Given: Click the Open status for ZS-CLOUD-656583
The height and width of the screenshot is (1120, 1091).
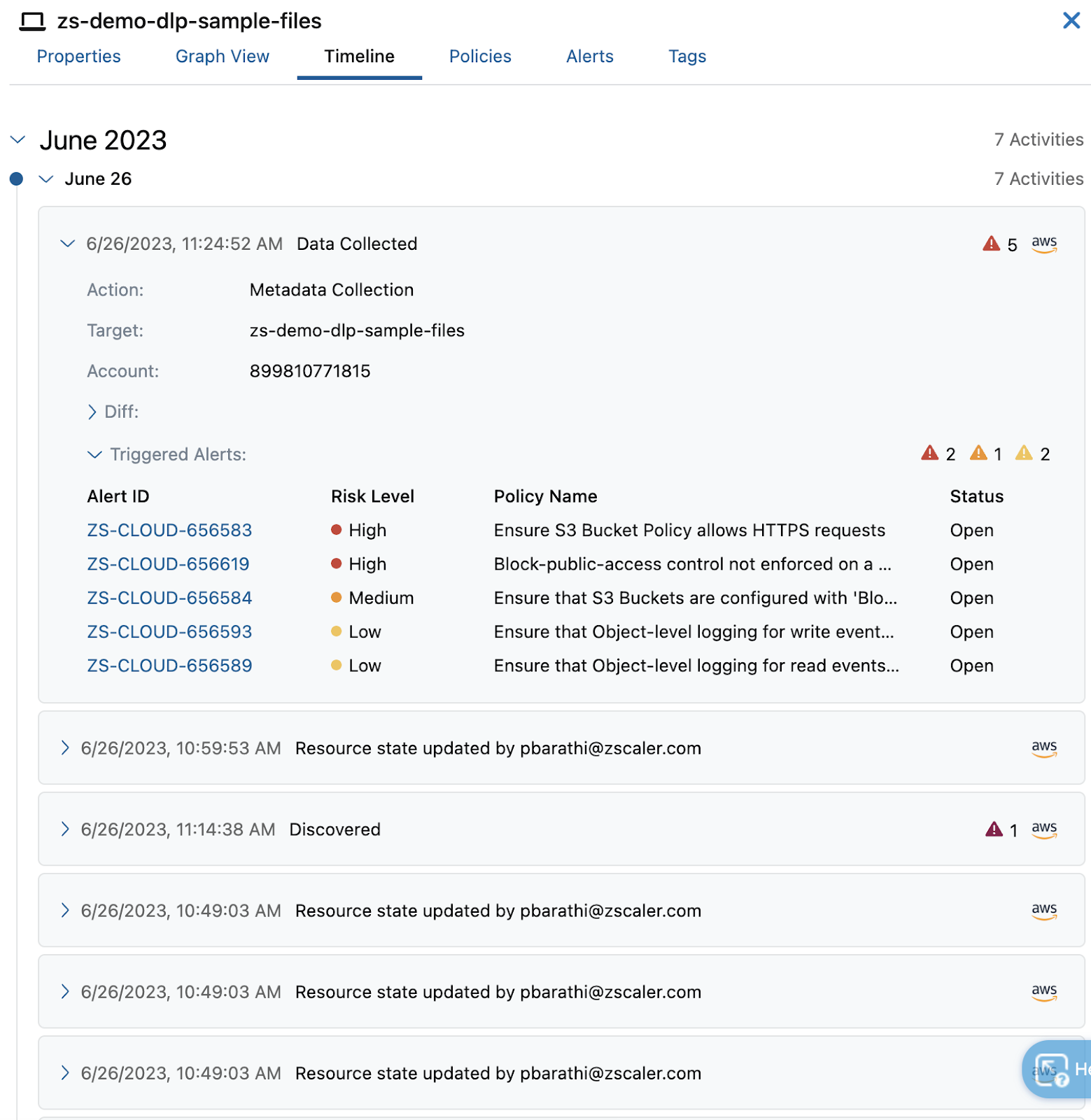Looking at the screenshot, I should pyautogui.click(x=972, y=530).
